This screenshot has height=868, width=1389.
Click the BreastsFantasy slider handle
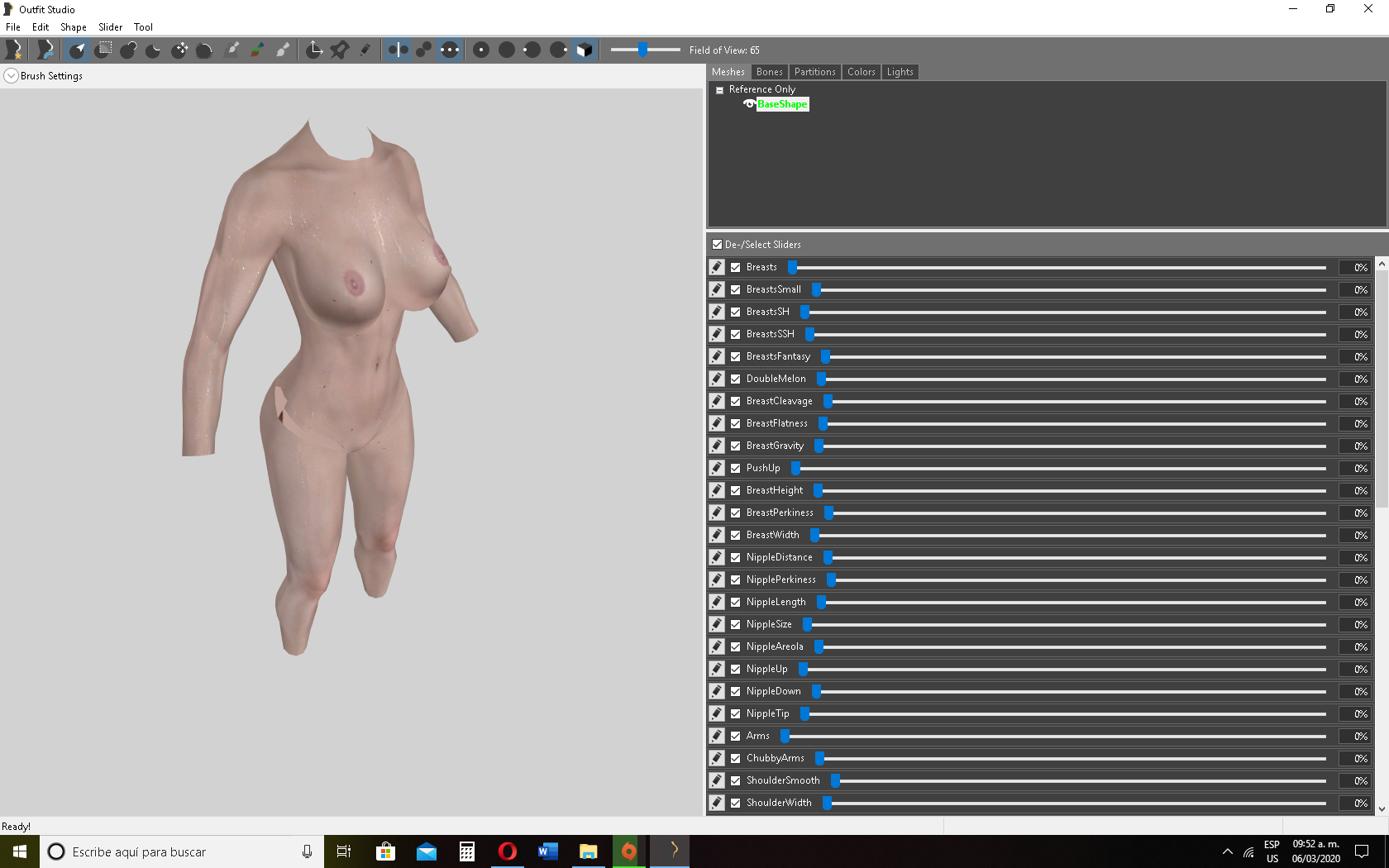point(825,356)
